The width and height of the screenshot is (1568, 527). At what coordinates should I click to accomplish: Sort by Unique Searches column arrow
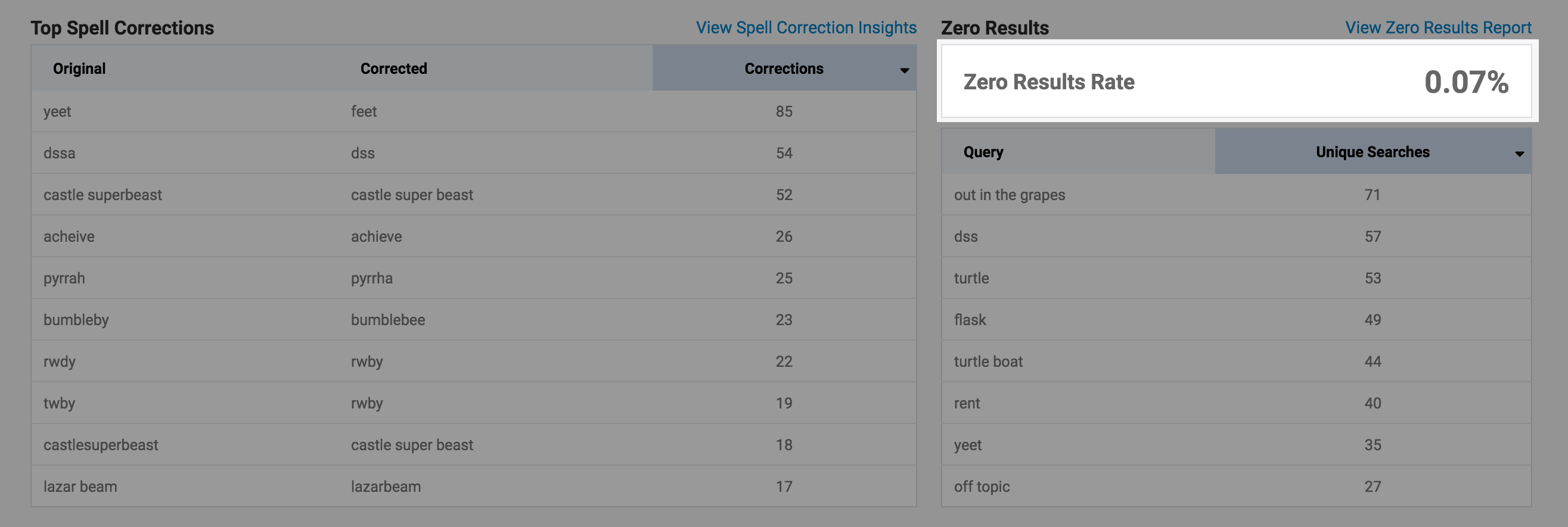pyautogui.click(x=1519, y=154)
